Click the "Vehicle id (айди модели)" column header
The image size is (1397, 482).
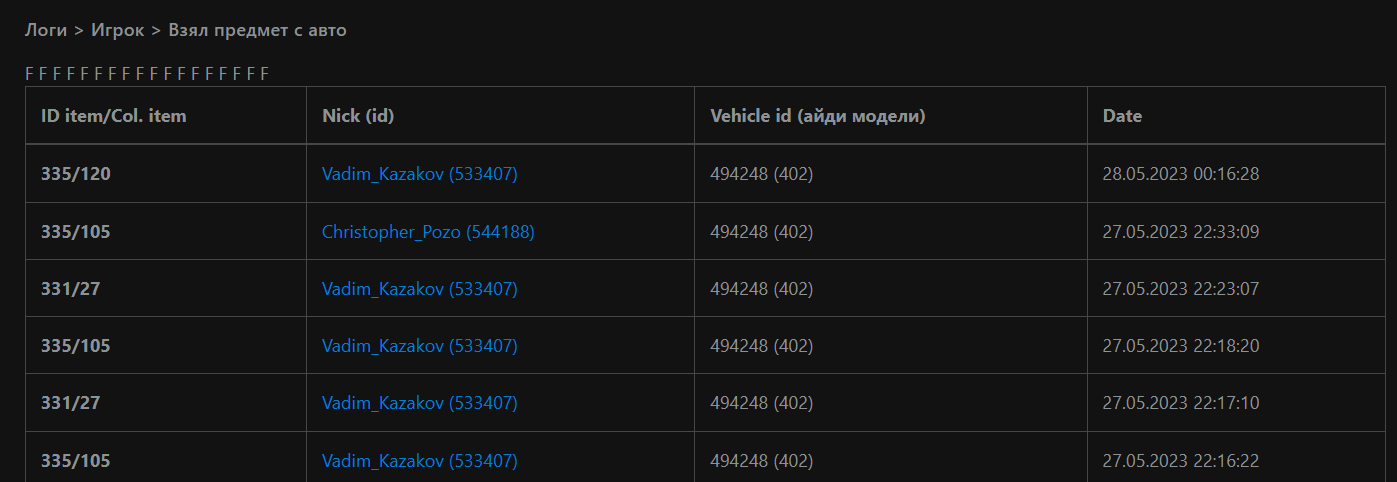(x=817, y=116)
